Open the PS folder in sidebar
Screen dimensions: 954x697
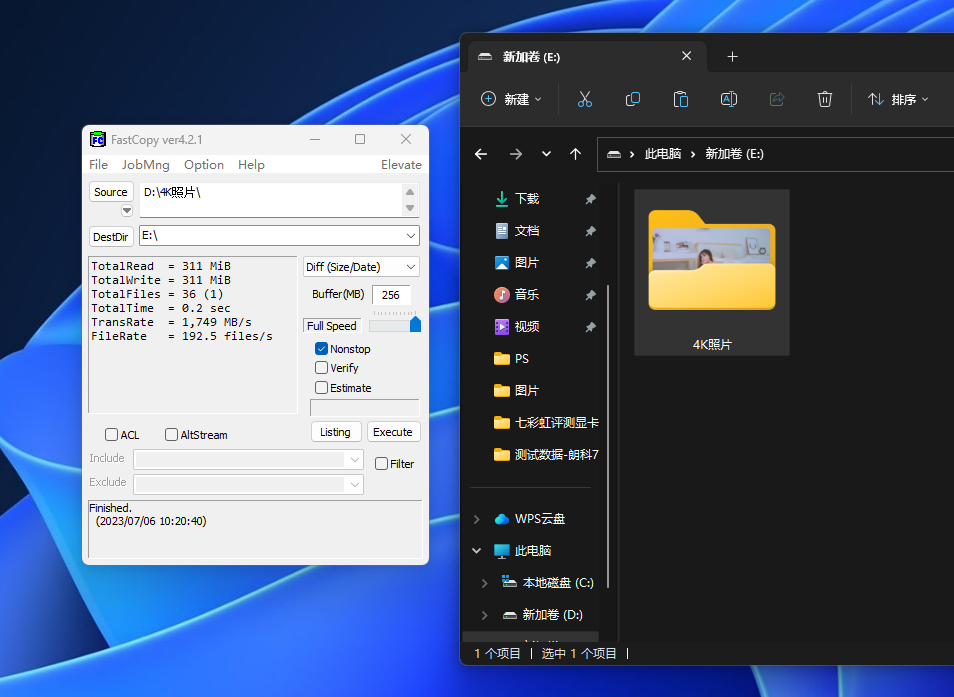coord(522,359)
